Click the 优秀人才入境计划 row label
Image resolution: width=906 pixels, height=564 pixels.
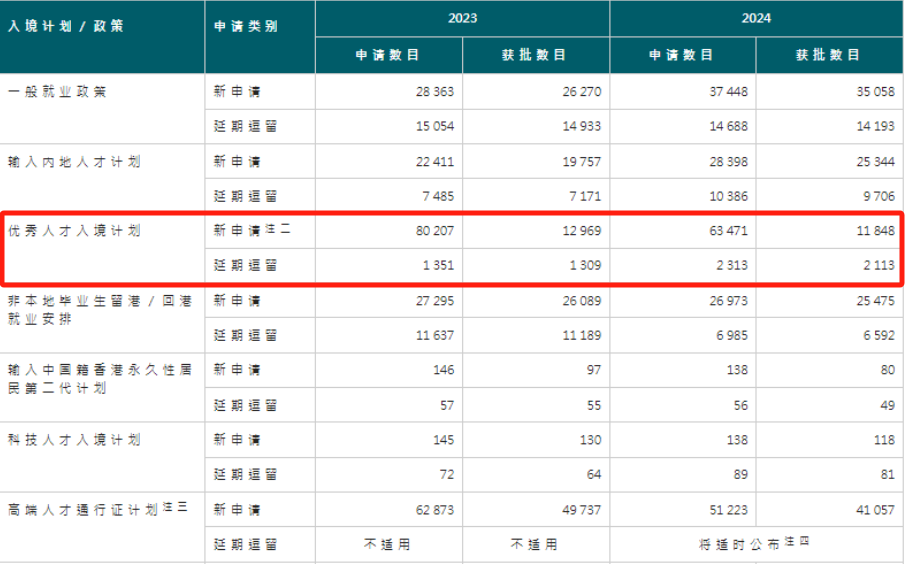pos(73,231)
